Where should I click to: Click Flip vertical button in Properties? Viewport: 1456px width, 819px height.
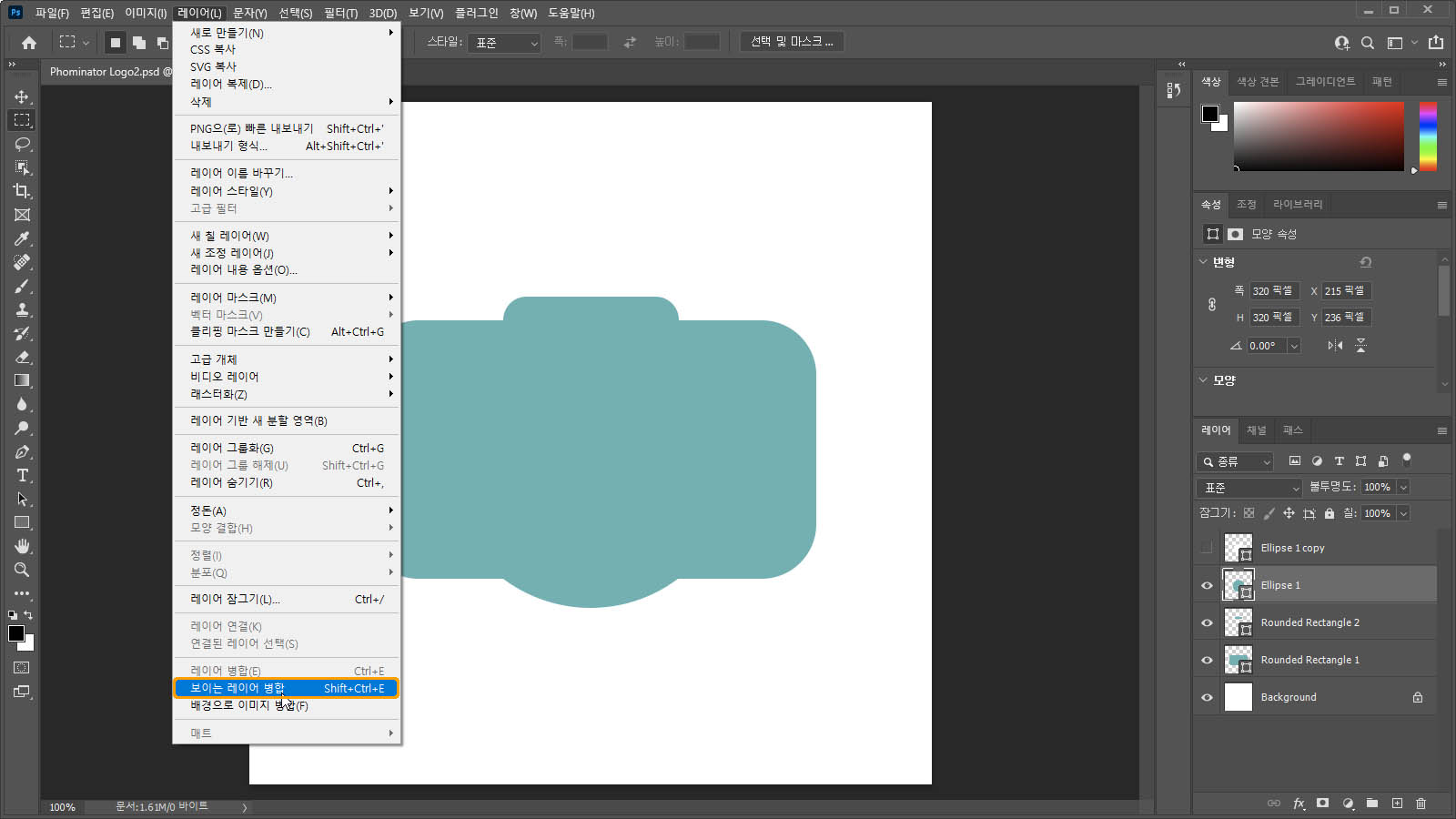tap(1360, 346)
